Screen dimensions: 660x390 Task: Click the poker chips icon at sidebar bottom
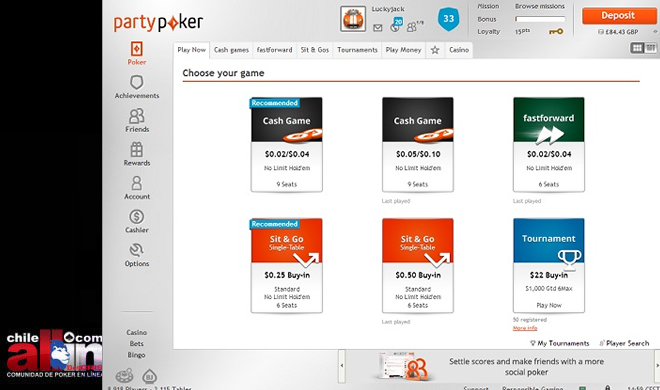[124, 375]
